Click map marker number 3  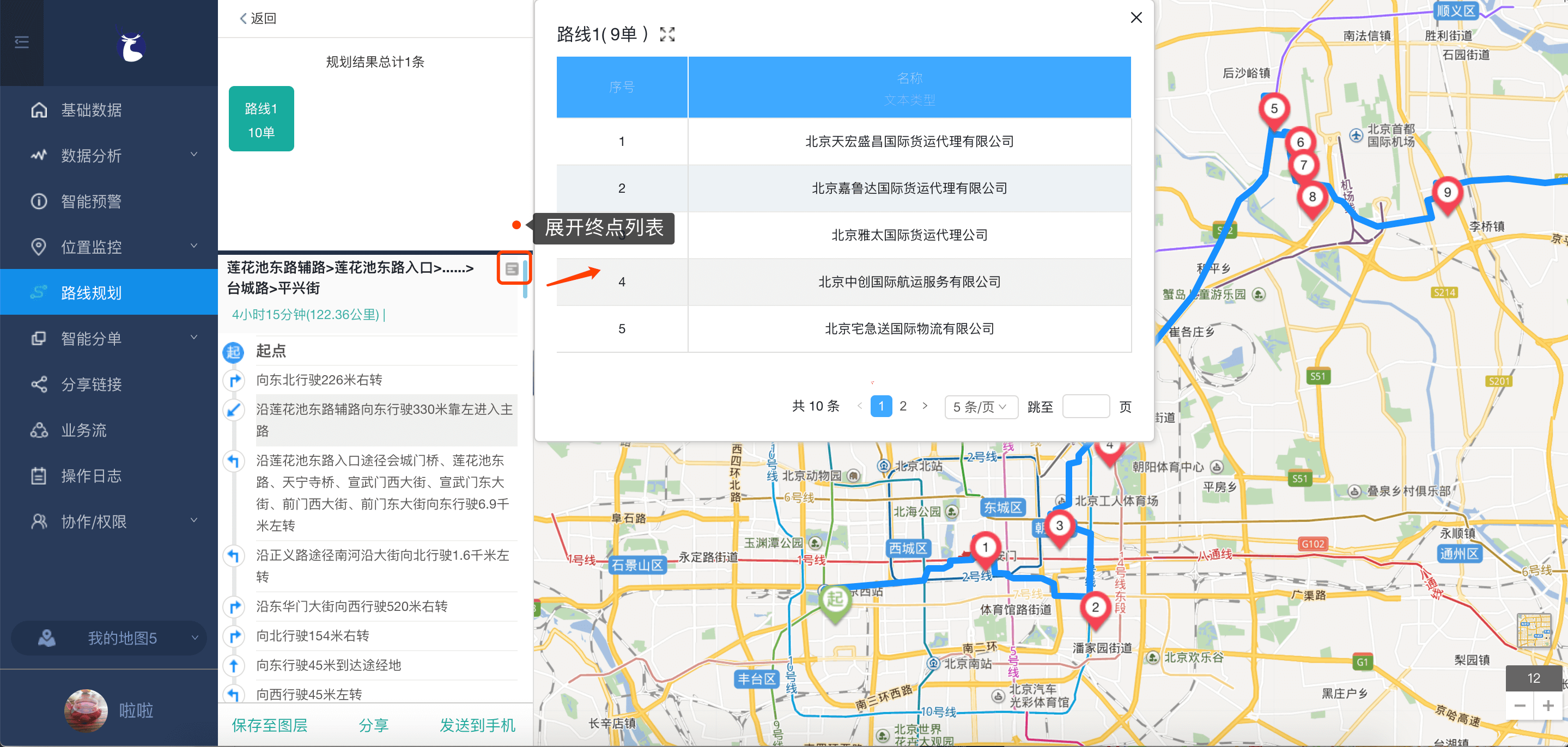point(1059,529)
